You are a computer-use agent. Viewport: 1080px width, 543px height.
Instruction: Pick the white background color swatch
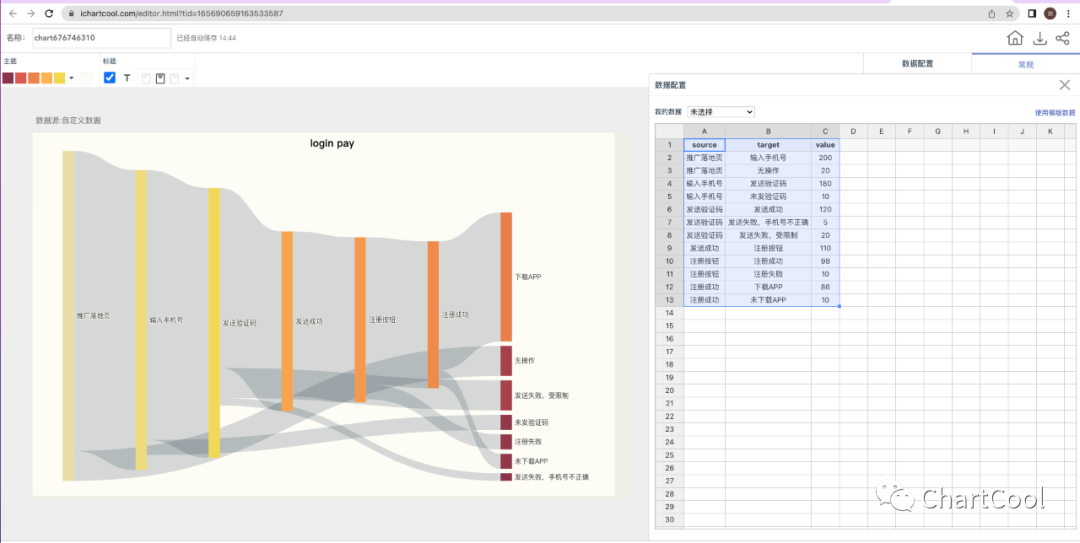click(x=87, y=78)
